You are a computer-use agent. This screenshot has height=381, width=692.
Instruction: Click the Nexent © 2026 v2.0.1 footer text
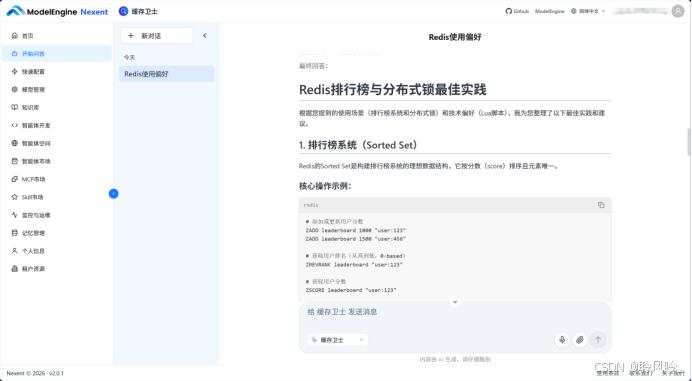35,373
